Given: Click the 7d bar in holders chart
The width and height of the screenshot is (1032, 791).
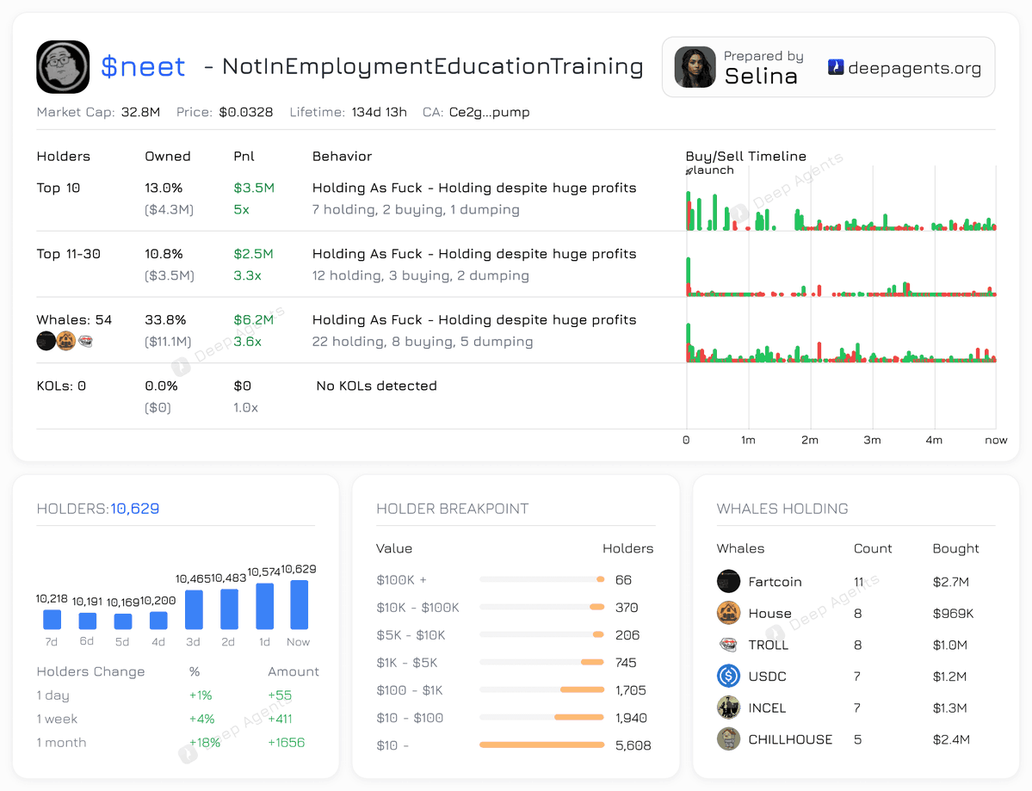Looking at the screenshot, I should point(52,619).
